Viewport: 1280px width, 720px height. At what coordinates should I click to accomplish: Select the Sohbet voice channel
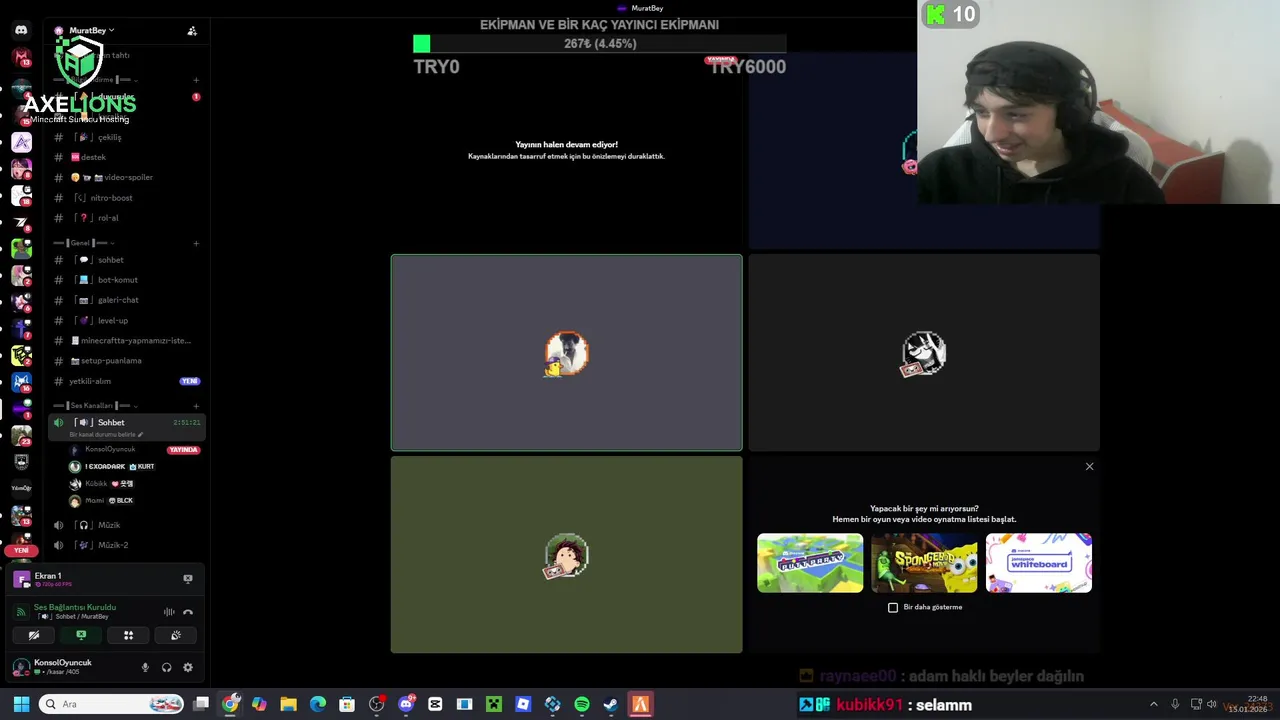pyautogui.click(x=128, y=423)
